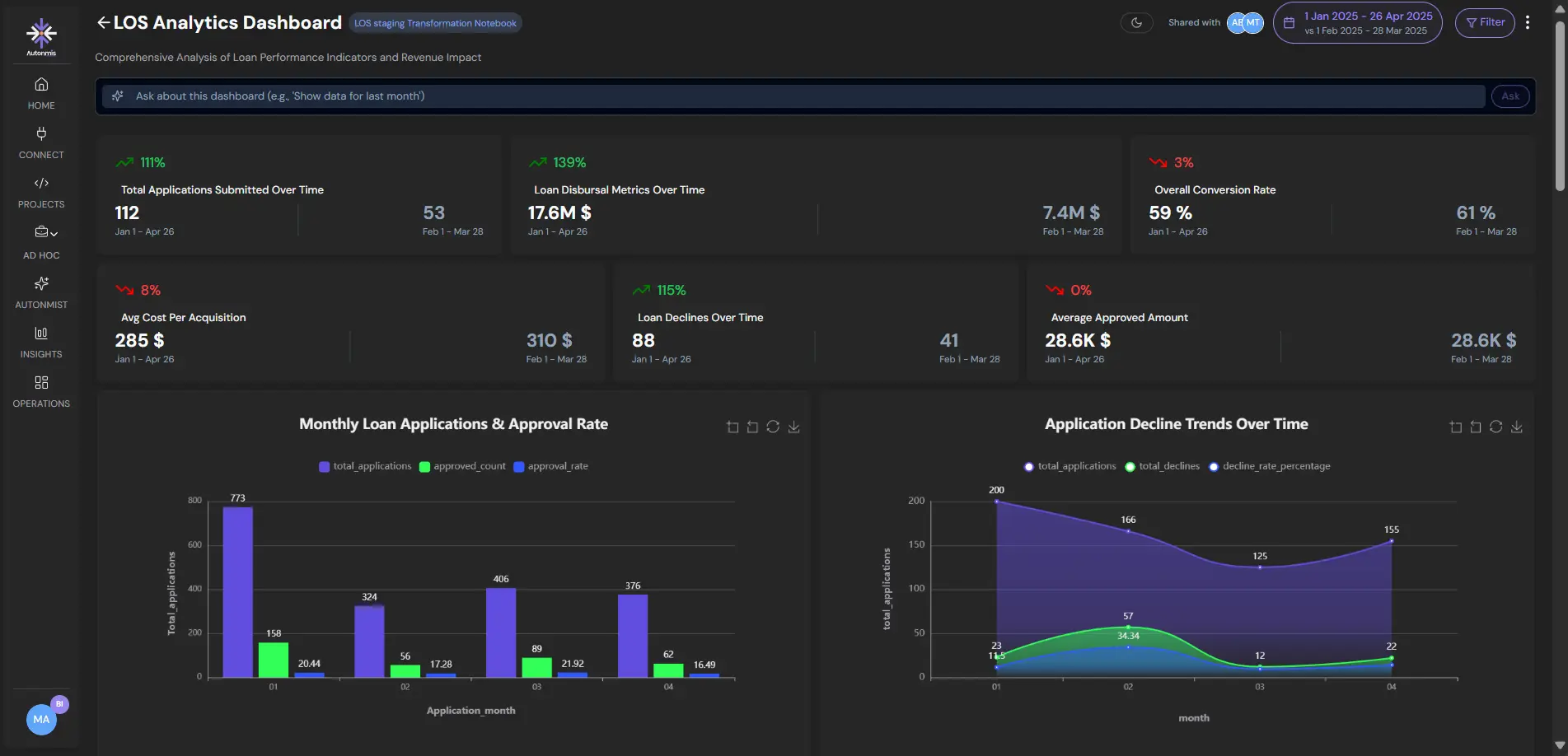The image size is (1568, 756).
Task: Refresh the Application Decline Trends chart
Action: pos(1495,427)
